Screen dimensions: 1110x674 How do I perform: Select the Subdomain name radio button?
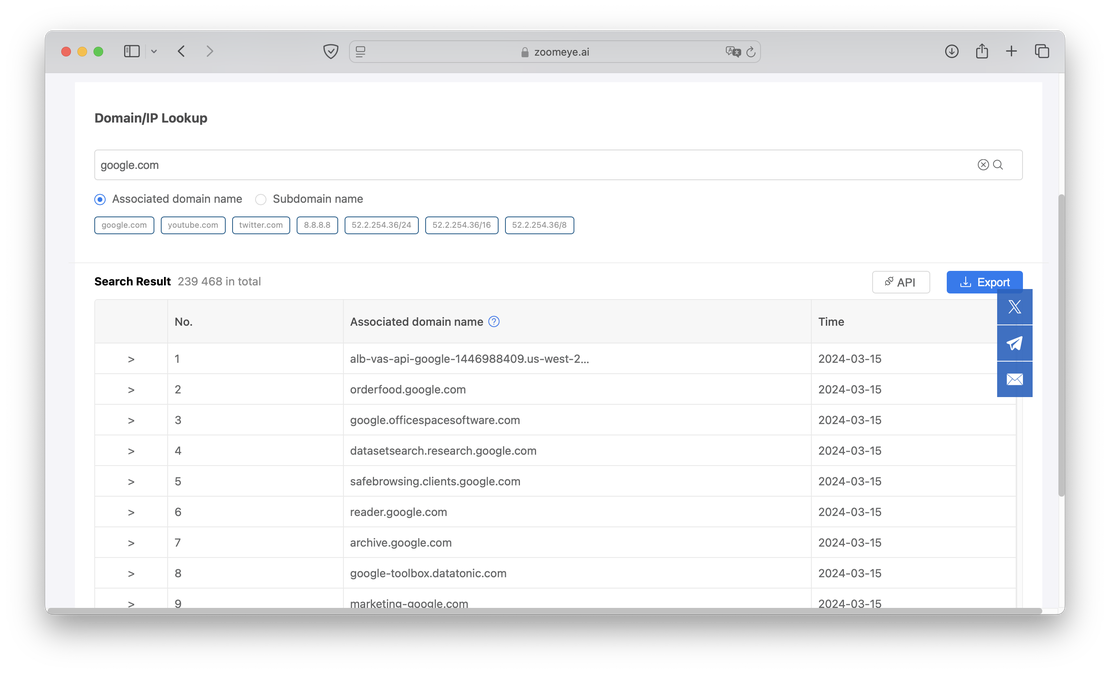click(260, 199)
